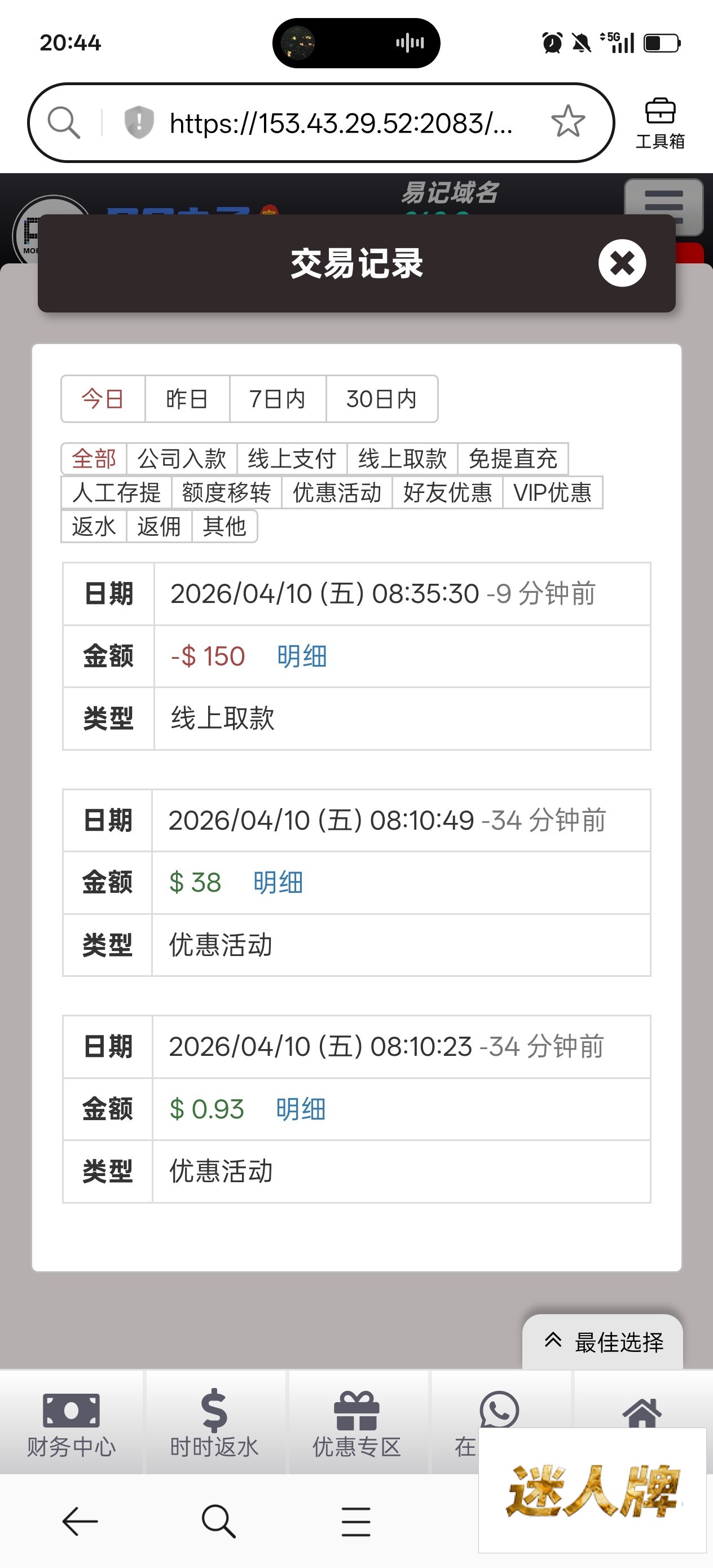Screen dimensions: 713x1568
Task: Open 优惠专区 gift icon
Action: point(357,1422)
